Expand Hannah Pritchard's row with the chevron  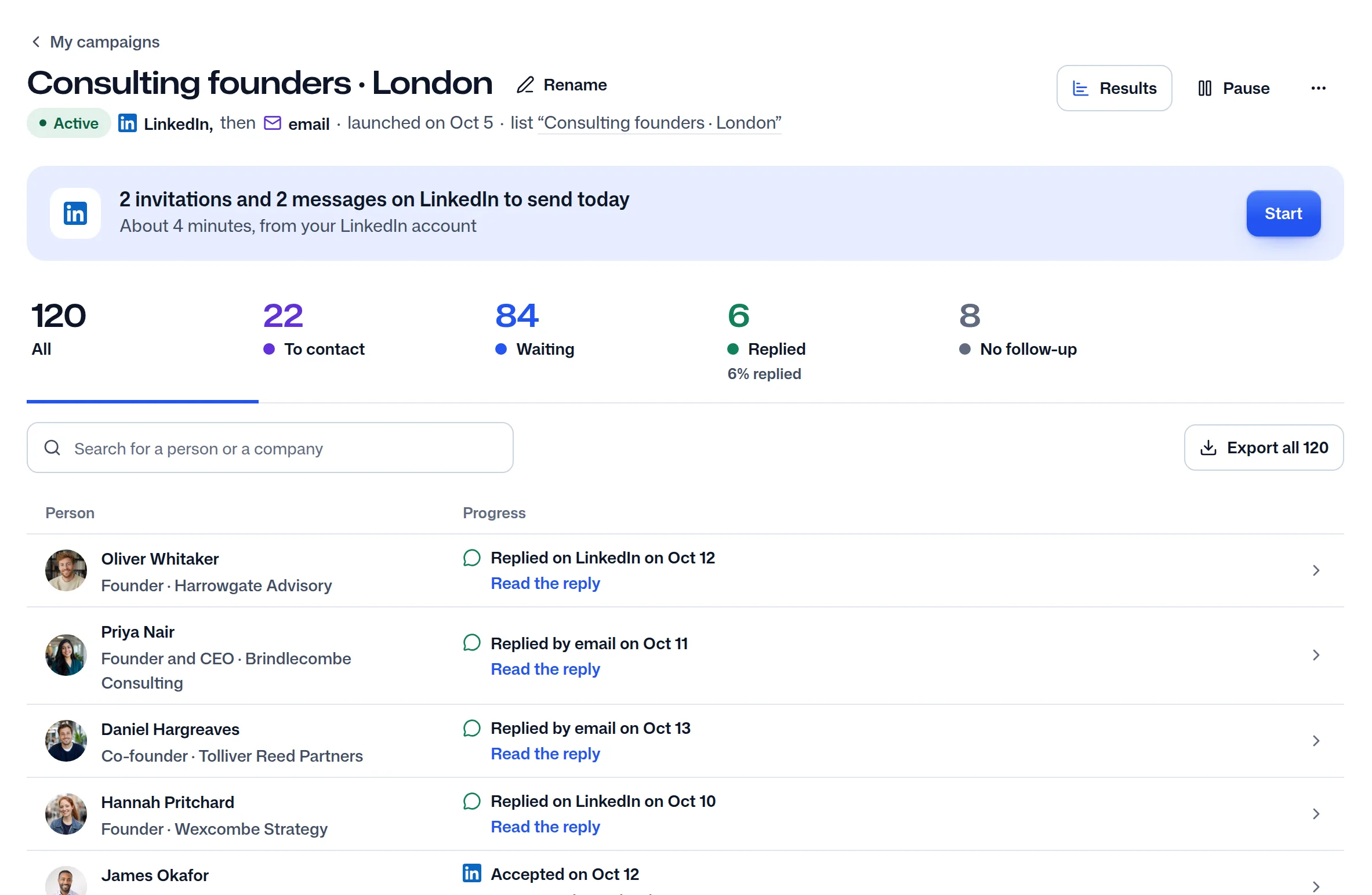coord(1316,814)
